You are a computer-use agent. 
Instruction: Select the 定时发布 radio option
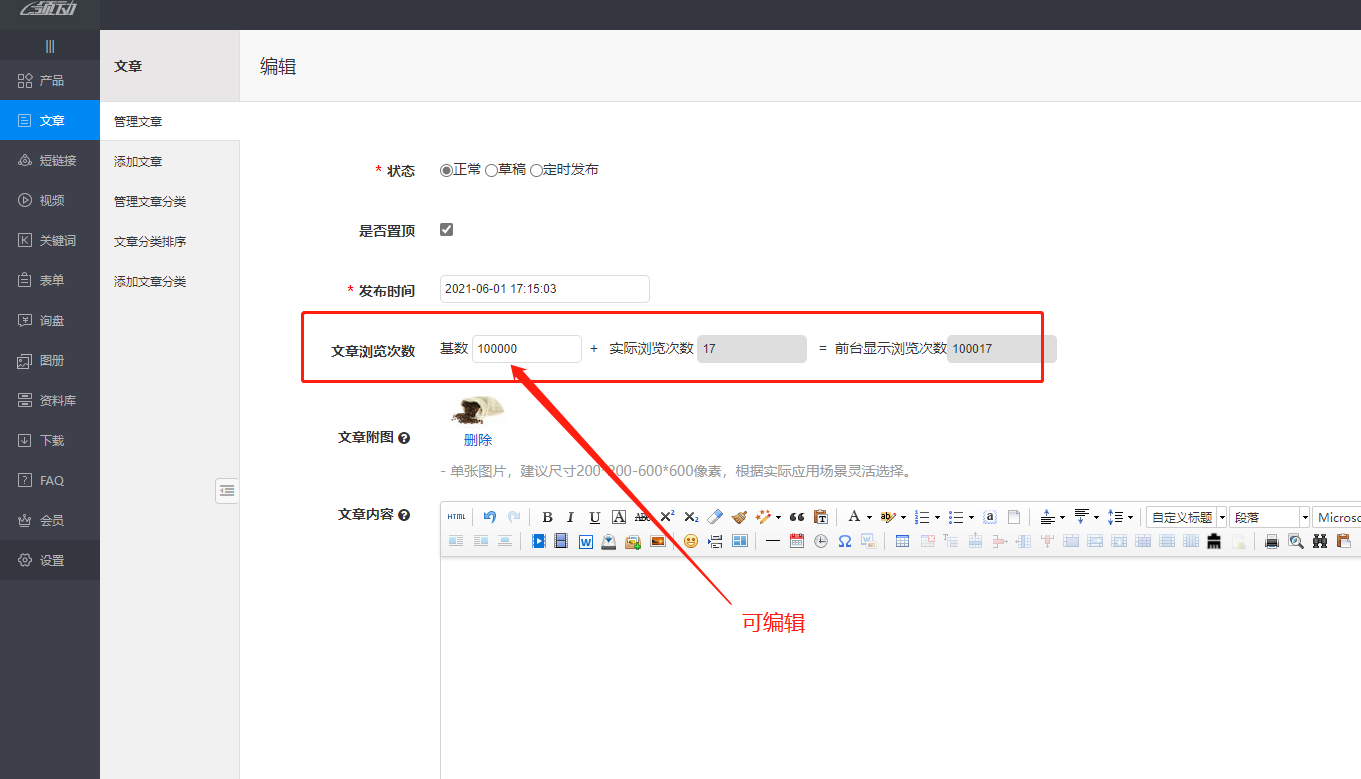[536, 170]
